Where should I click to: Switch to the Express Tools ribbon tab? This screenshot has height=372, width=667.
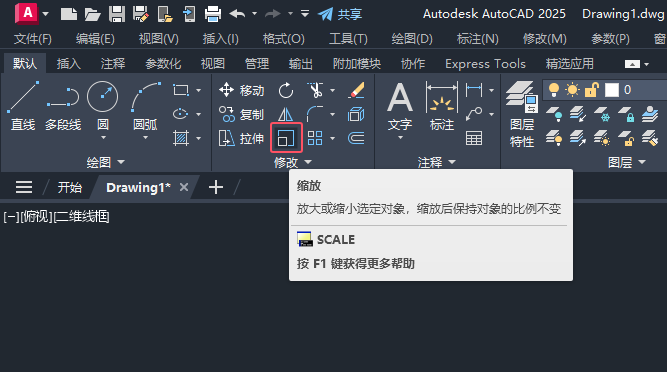point(485,64)
